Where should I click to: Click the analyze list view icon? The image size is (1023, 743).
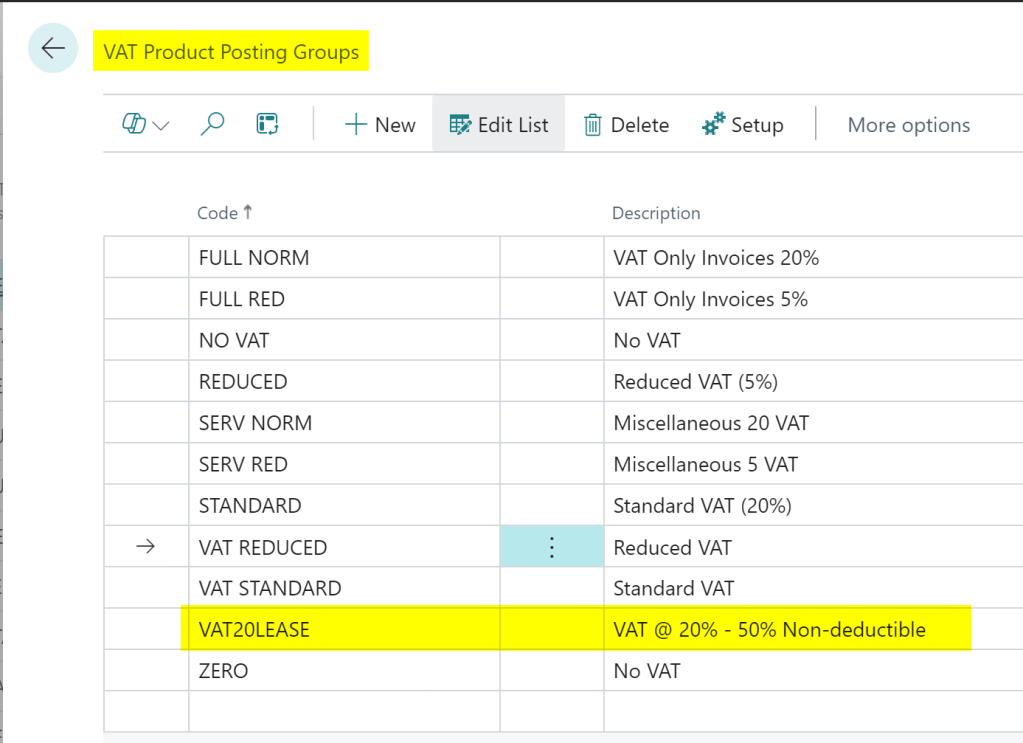pyautogui.click(x=267, y=125)
